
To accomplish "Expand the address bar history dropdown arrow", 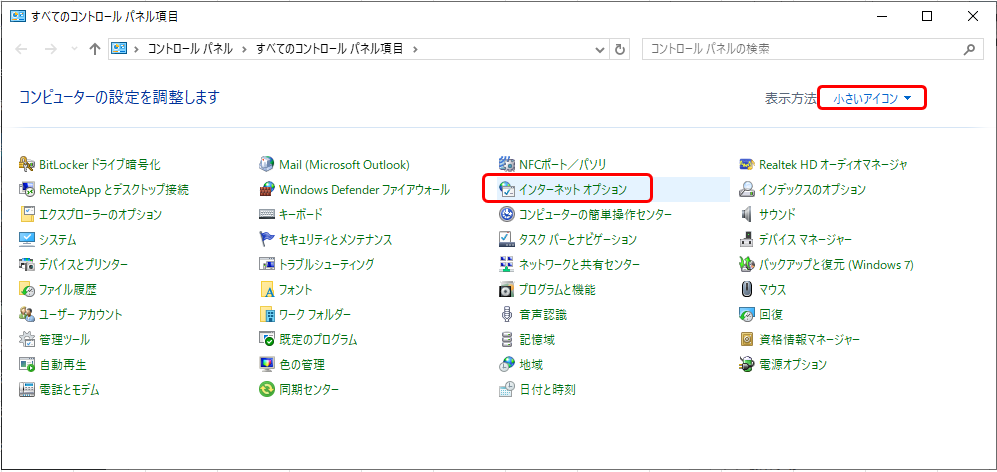I will point(600,49).
